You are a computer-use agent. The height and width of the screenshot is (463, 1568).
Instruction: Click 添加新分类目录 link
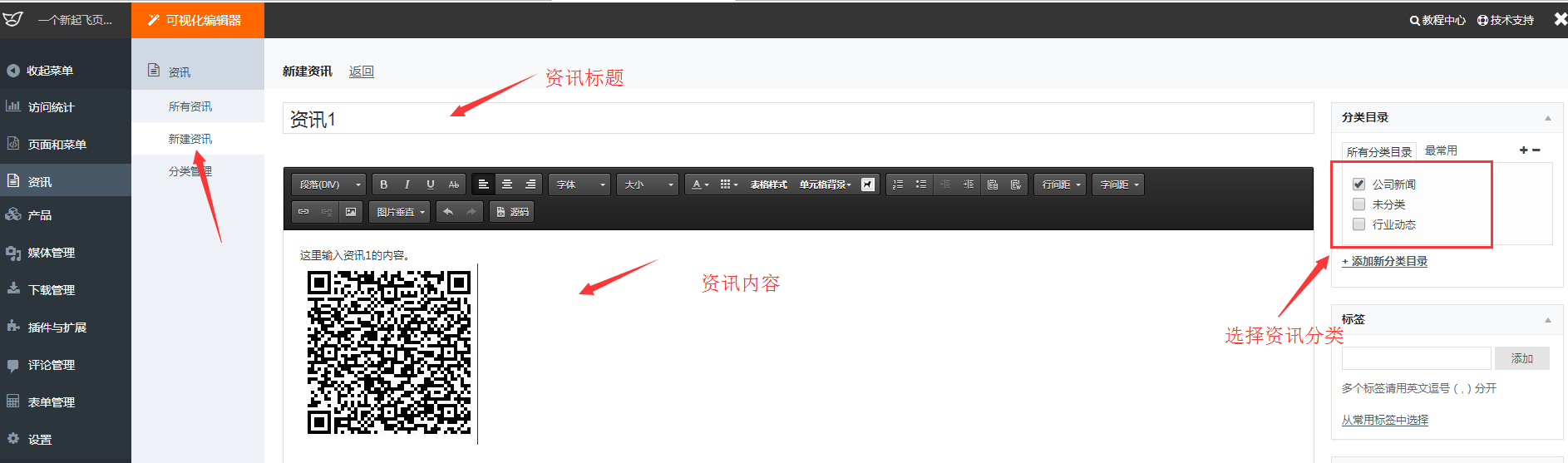tap(1384, 261)
